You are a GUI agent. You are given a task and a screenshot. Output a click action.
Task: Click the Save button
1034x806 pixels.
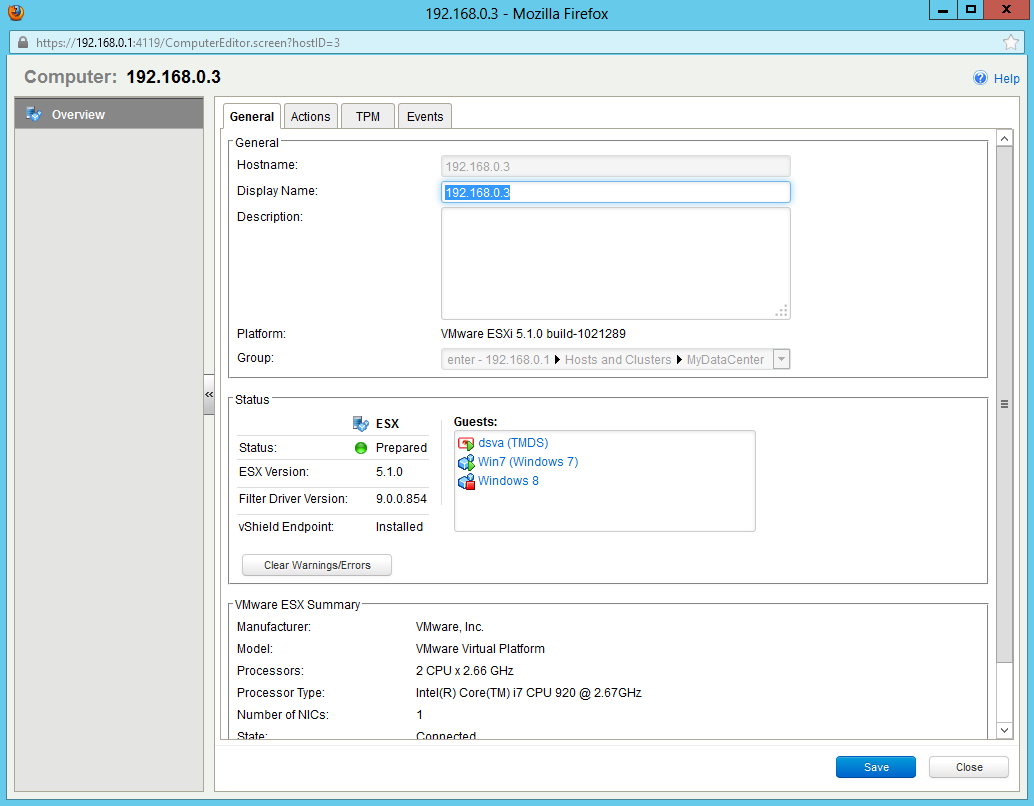[876, 767]
